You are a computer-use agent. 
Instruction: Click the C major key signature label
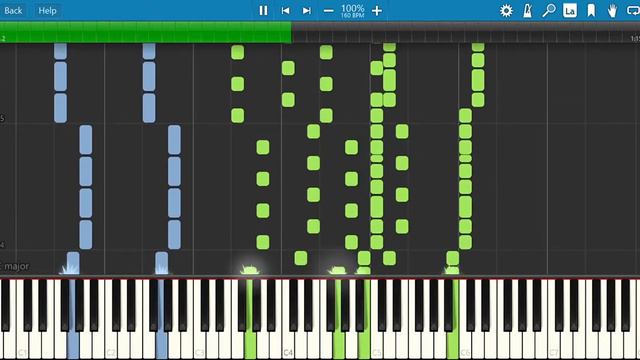point(15,267)
